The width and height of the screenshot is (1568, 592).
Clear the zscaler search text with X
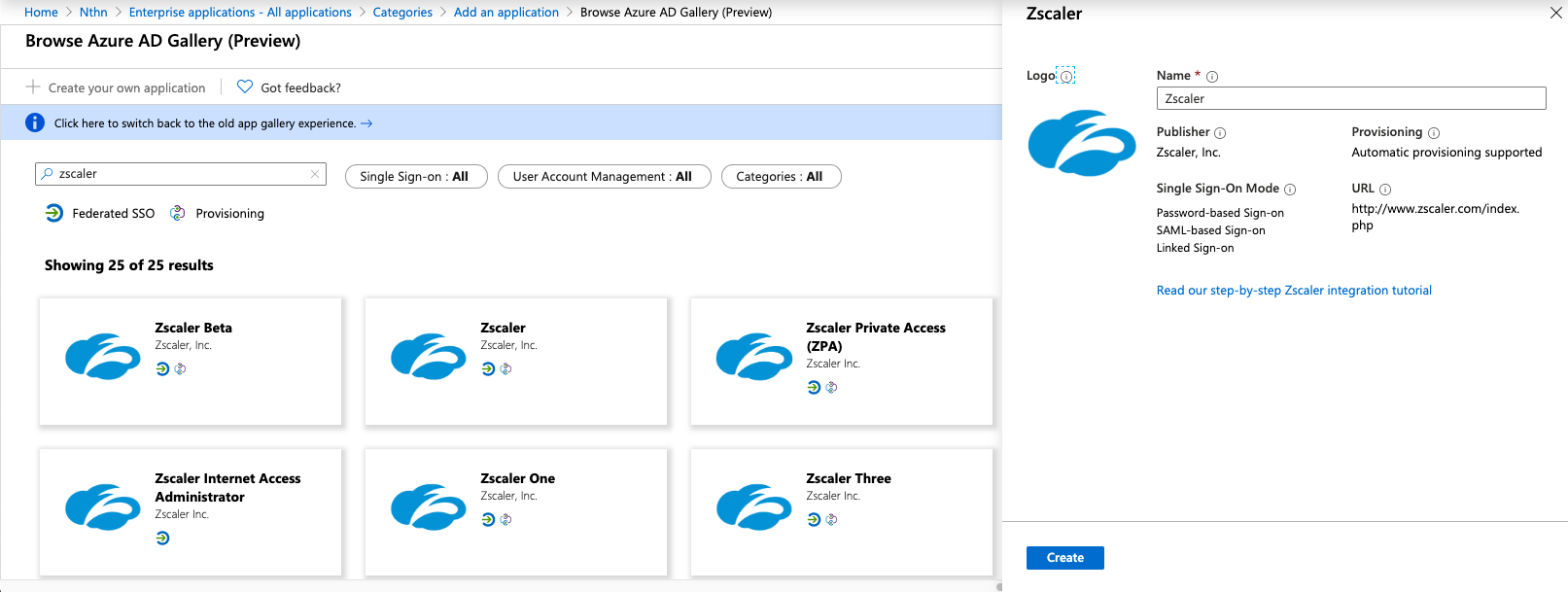point(315,174)
